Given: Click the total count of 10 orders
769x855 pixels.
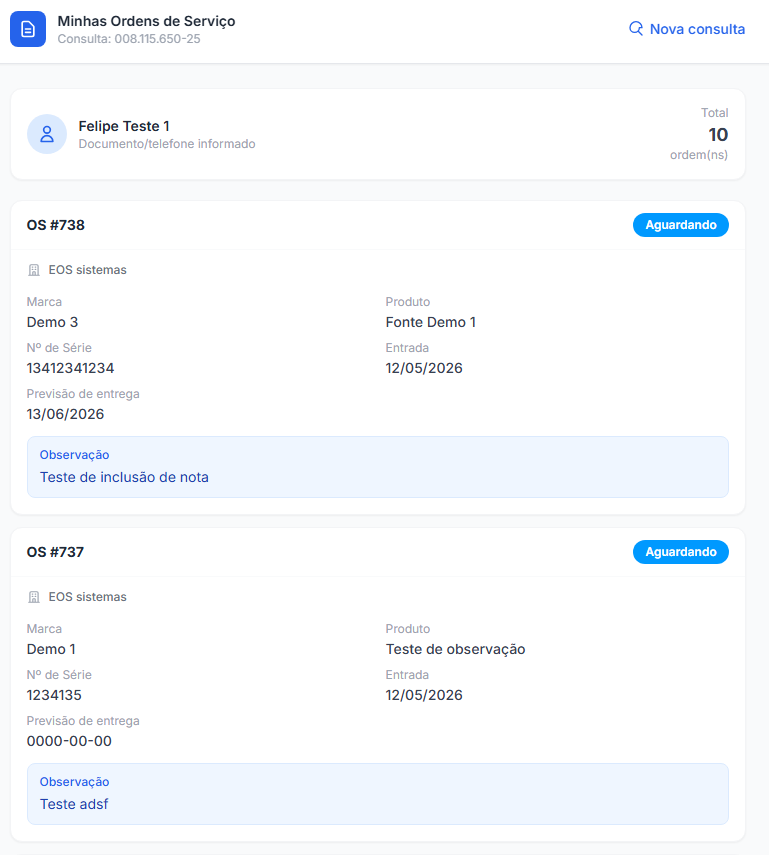Looking at the screenshot, I should (x=718, y=135).
